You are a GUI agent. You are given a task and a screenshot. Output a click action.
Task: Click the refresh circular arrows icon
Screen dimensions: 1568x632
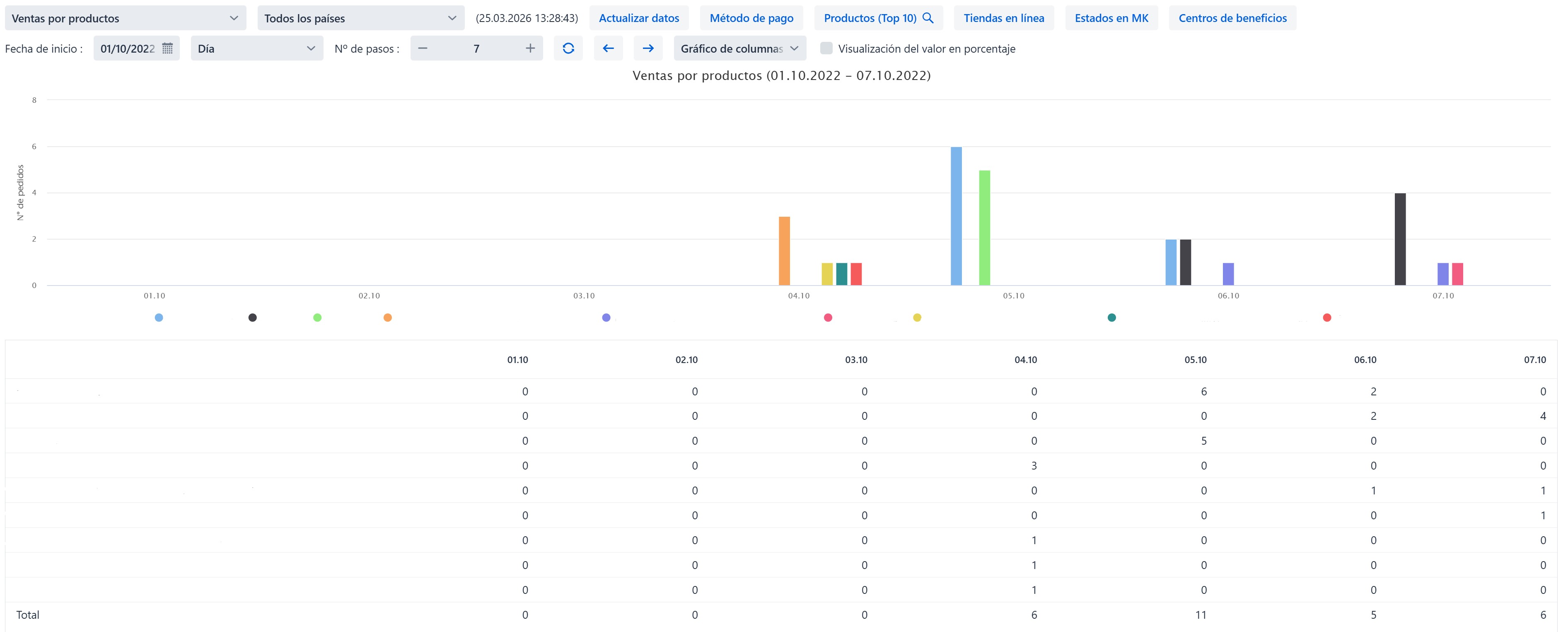pyautogui.click(x=568, y=48)
